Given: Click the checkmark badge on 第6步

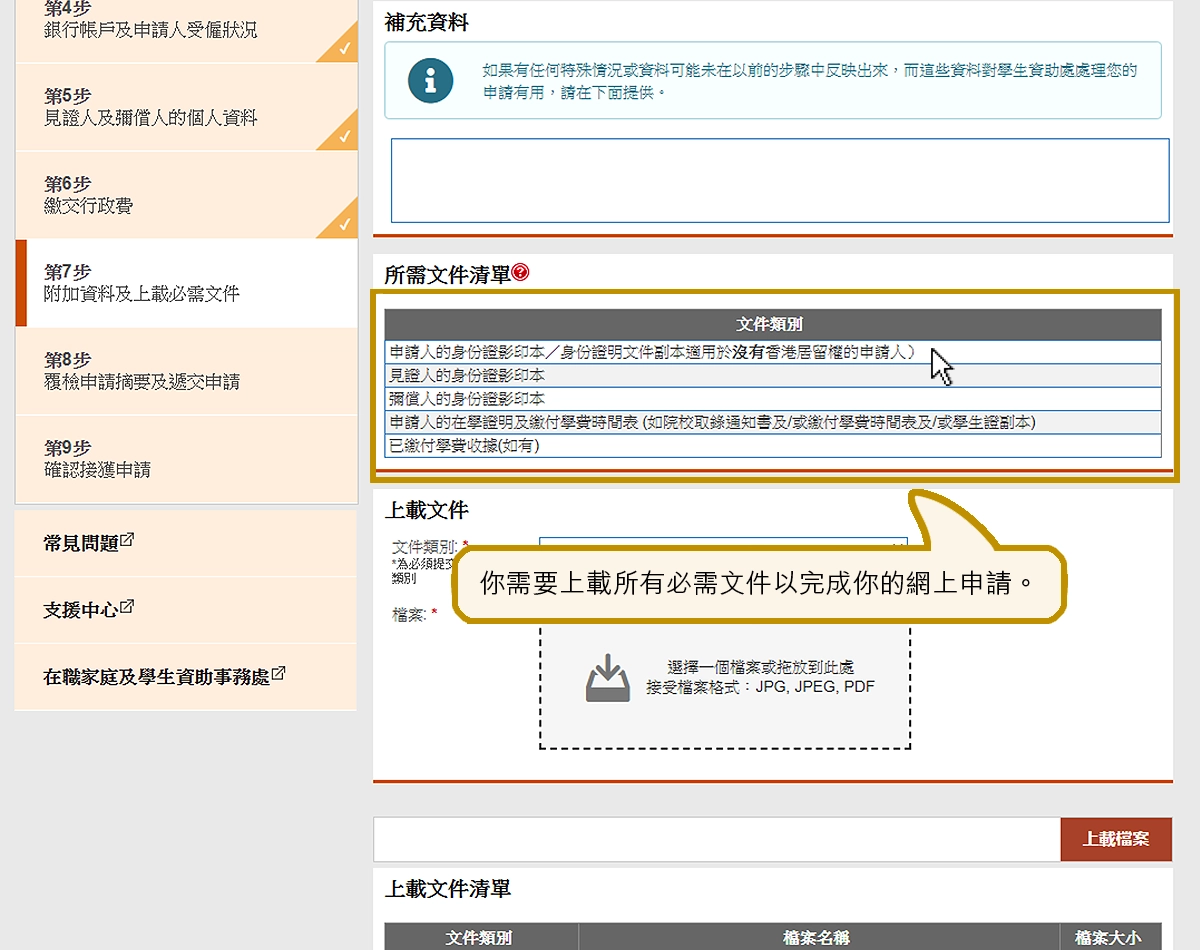Looking at the screenshot, I should point(343,222).
